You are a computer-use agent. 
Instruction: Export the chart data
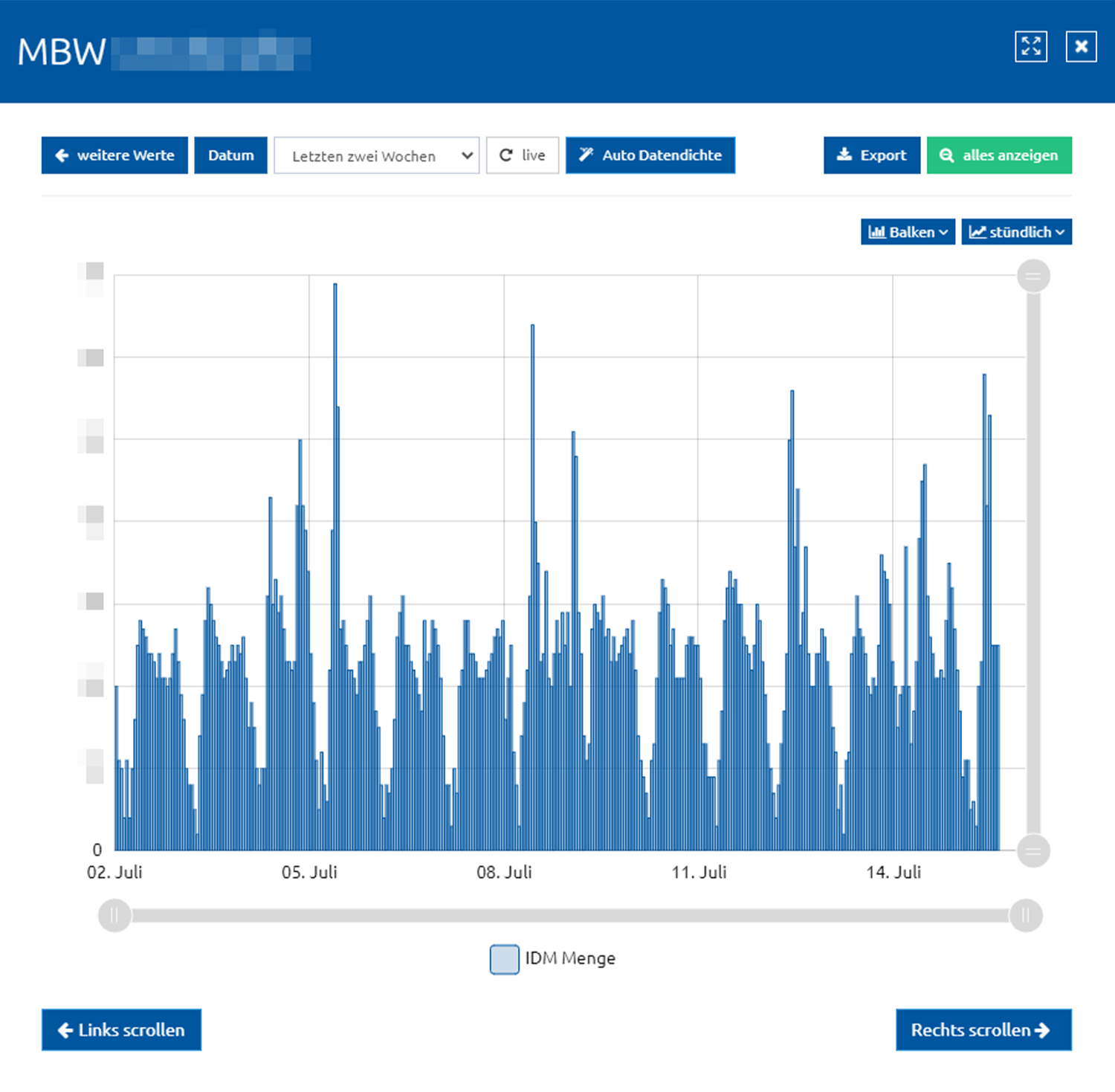point(872,155)
